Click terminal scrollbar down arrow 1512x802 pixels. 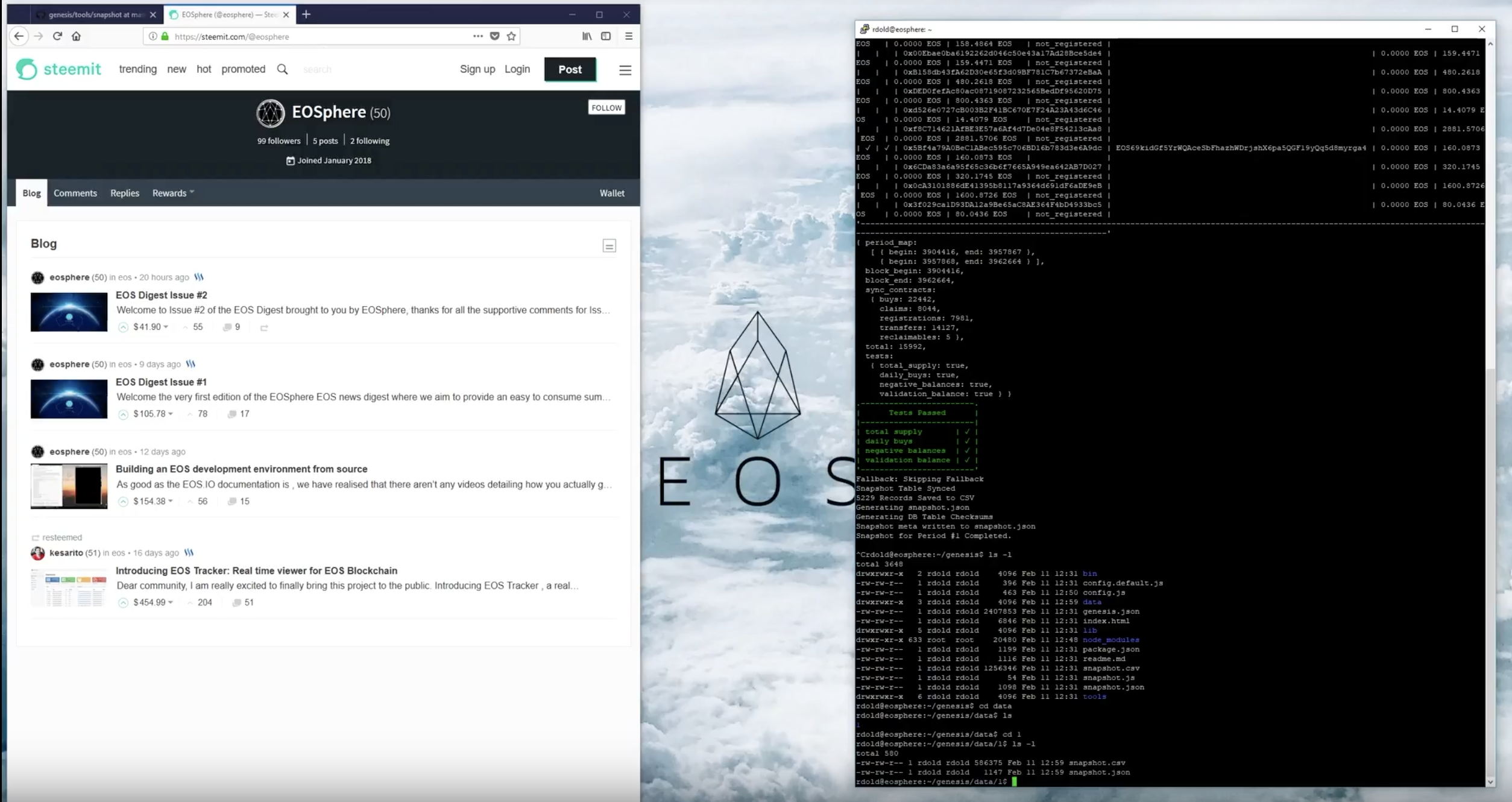click(x=1490, y=781)
